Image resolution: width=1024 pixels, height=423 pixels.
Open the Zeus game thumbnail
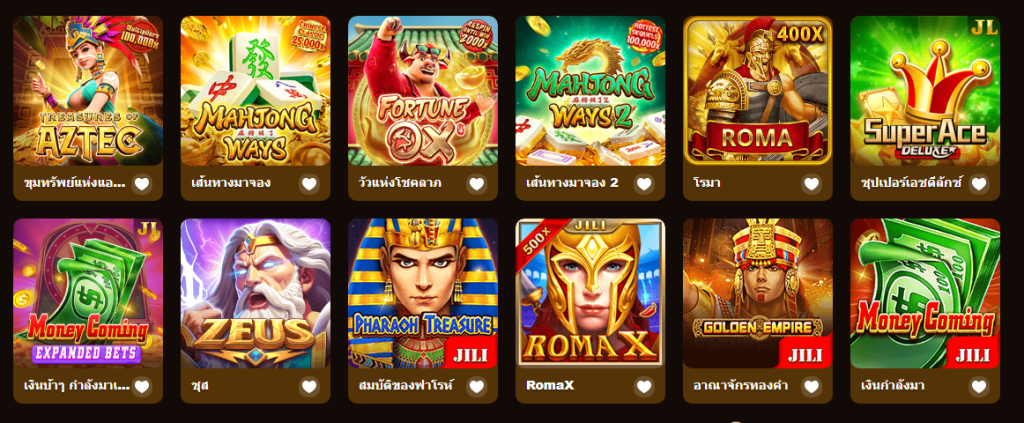(255, 294)
